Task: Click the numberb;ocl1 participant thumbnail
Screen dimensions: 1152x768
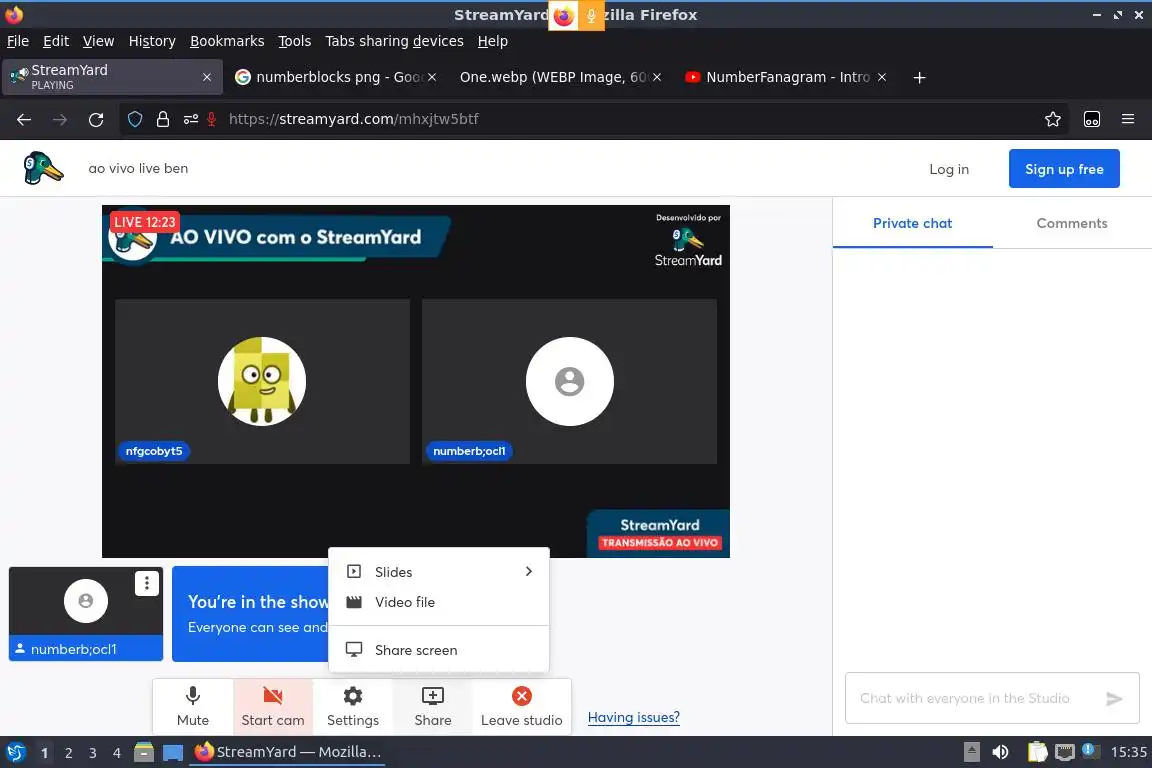Action: 86,614
